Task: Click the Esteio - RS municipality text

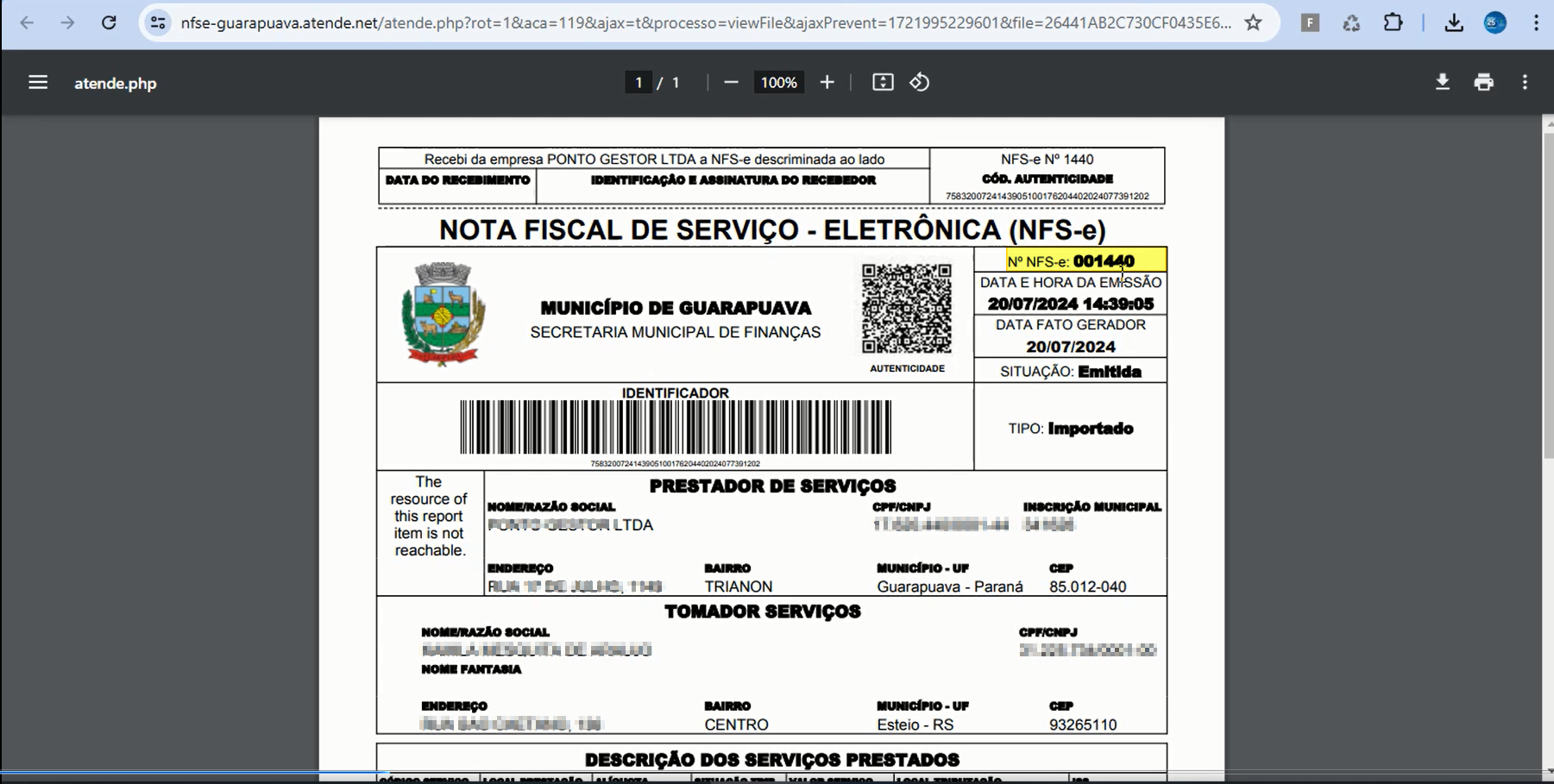Action: tap(915, 724)
